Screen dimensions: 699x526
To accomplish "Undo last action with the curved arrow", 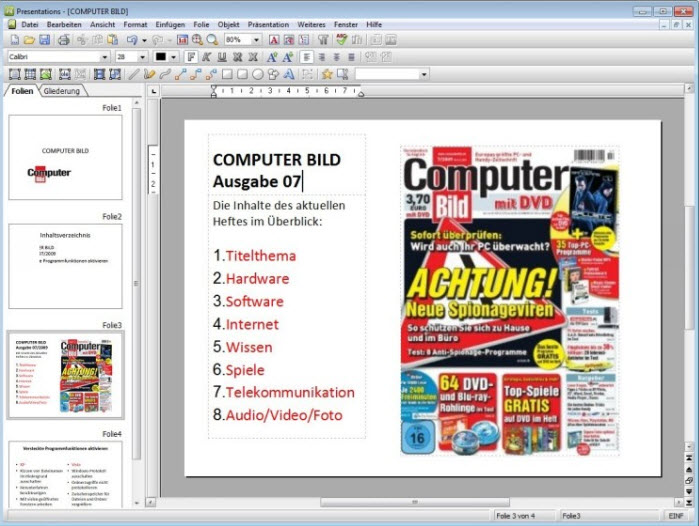I will (x=132, y=40).
